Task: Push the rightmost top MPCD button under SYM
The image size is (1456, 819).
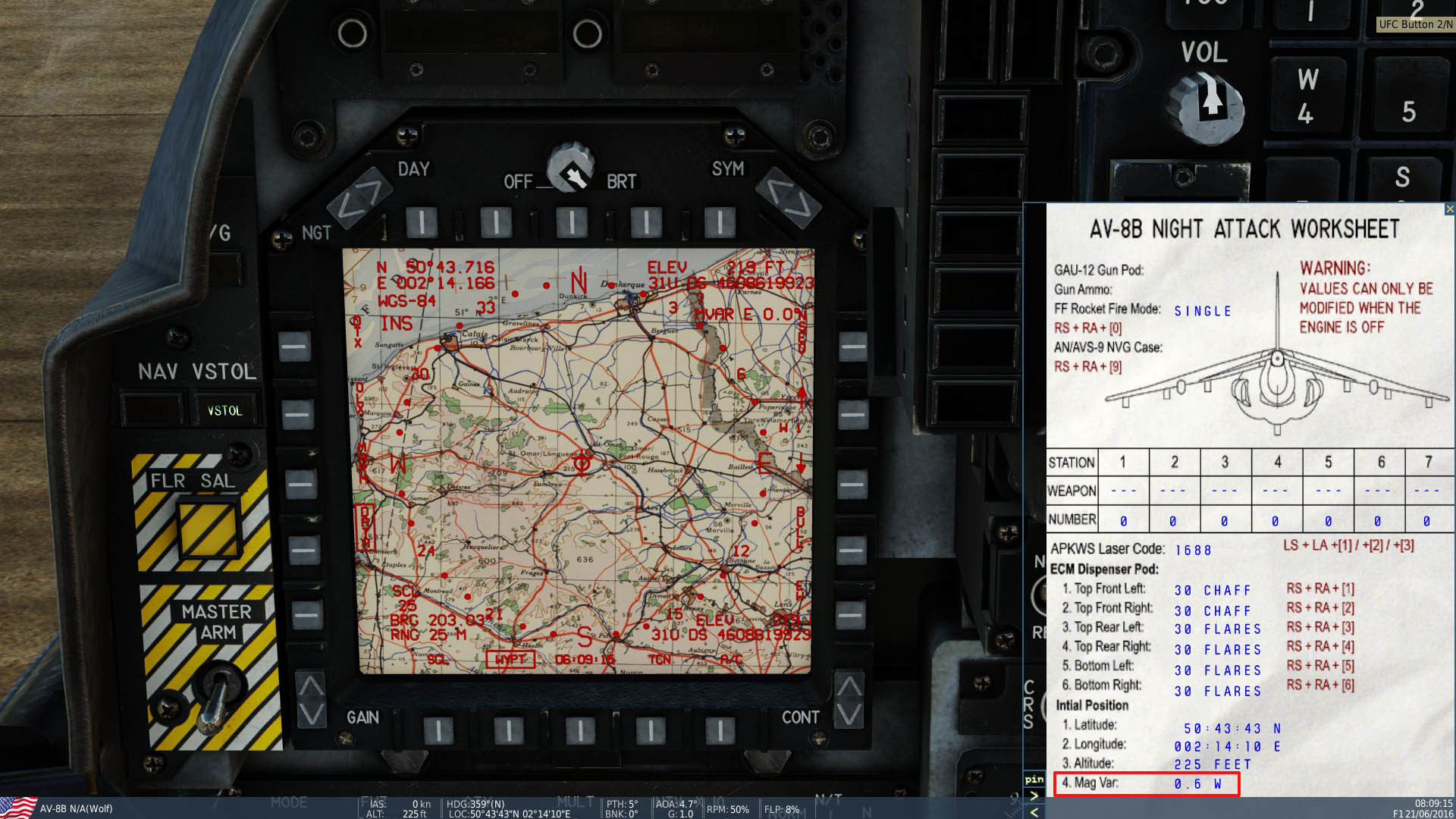Action: click(x=720, y=222)
